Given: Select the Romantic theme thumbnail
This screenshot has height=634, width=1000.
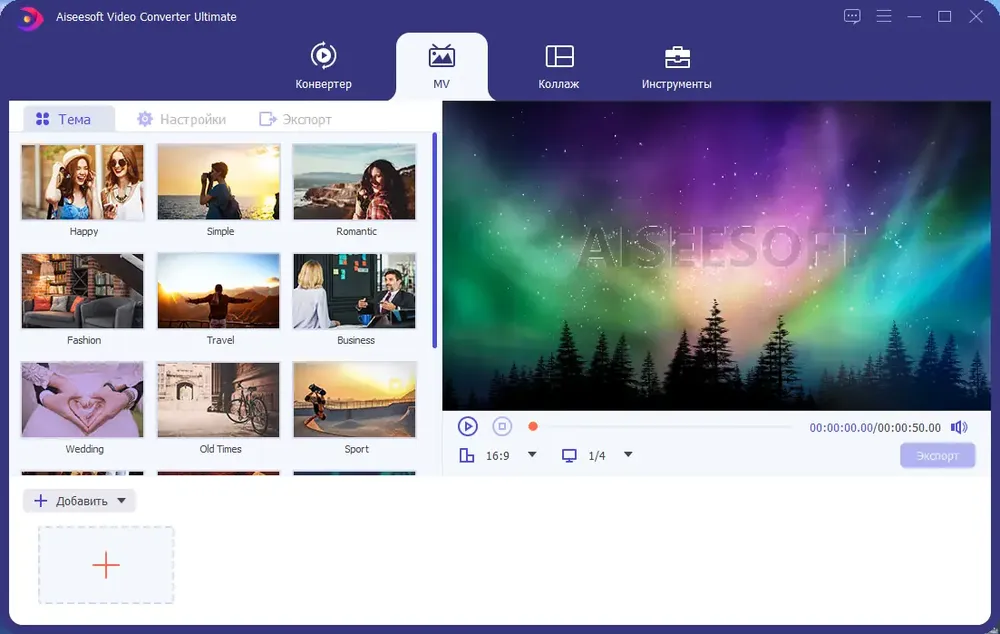Looking at the screenshot, I should click(x=354, y=182).
